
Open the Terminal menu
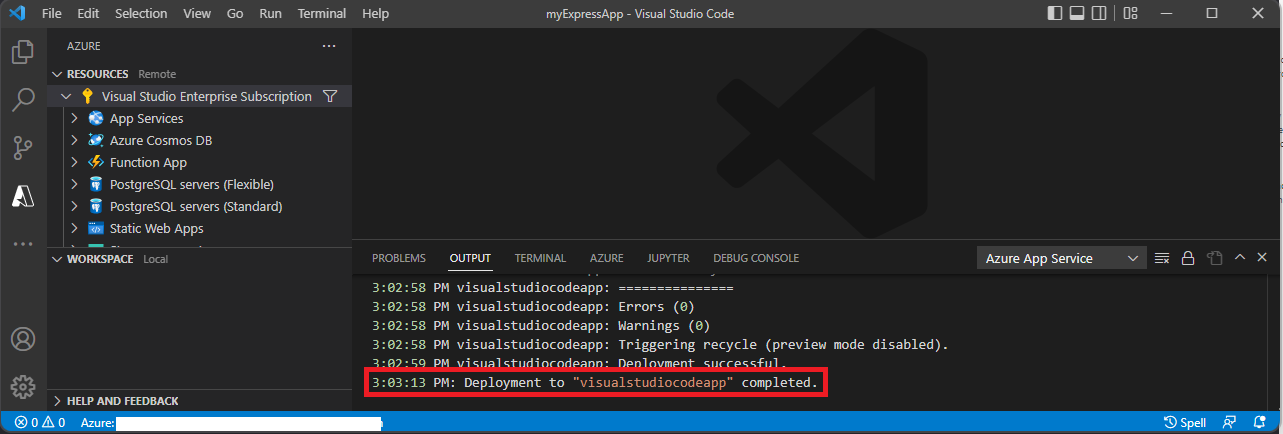coord(322,14)
